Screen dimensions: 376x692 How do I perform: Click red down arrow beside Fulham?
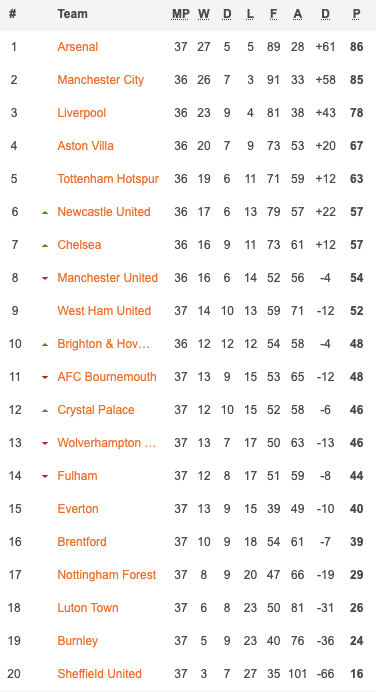[45, 476]
